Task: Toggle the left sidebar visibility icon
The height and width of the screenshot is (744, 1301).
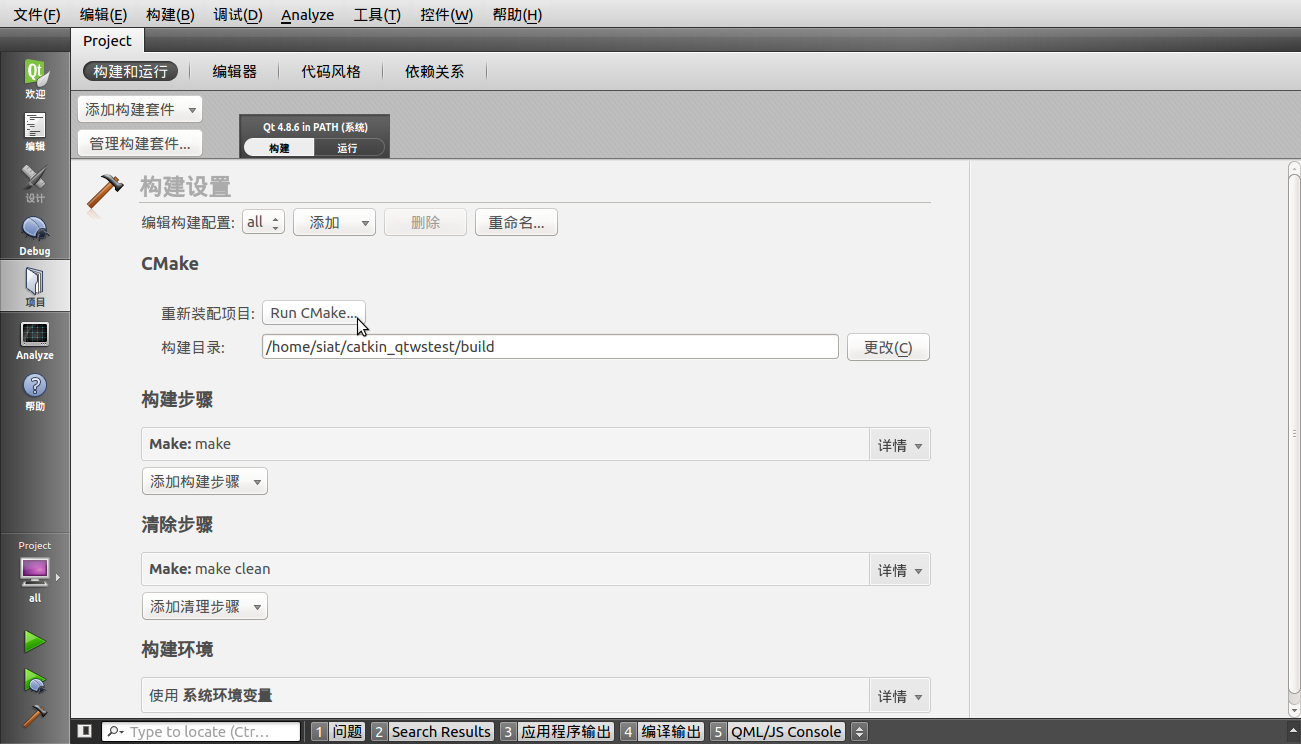Action: click(85, 731)
